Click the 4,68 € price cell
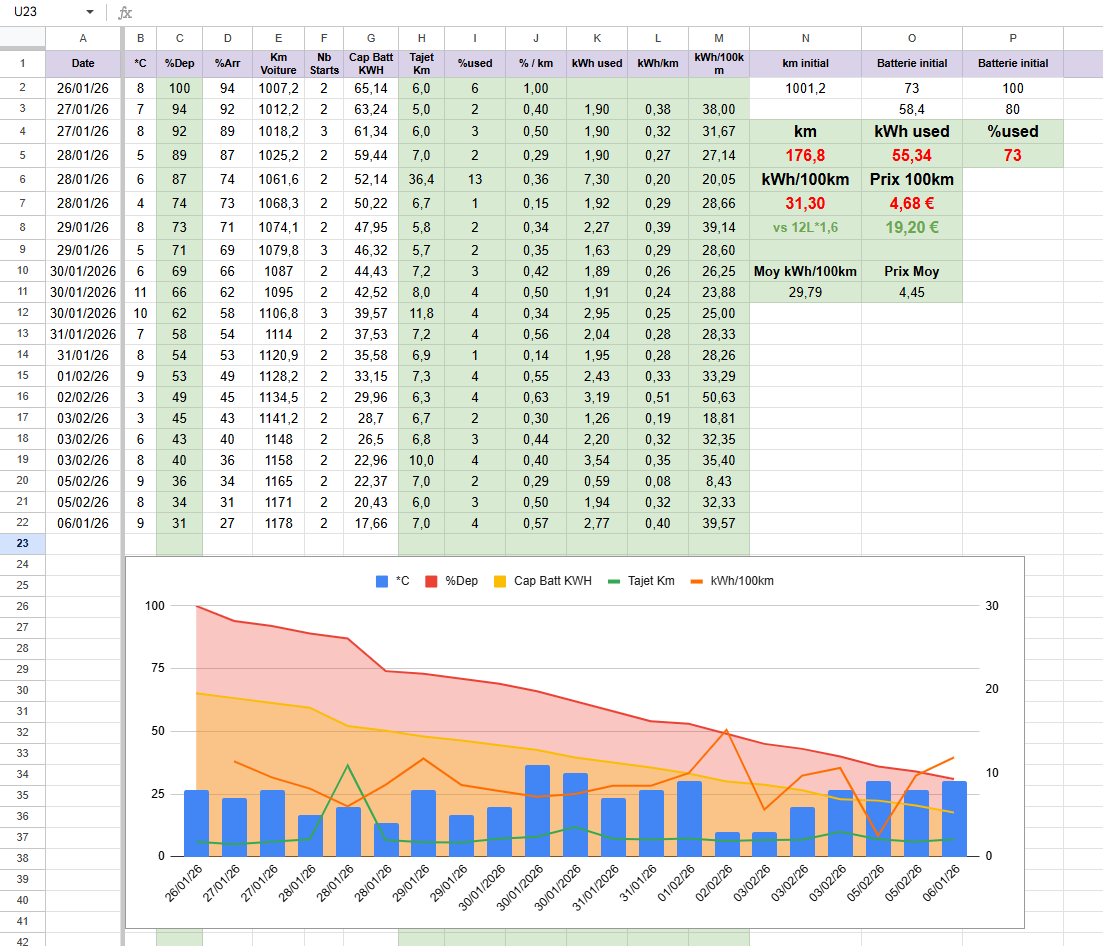Image resolution: width=1103 pixels, height=946 pixels. point(911,203)
